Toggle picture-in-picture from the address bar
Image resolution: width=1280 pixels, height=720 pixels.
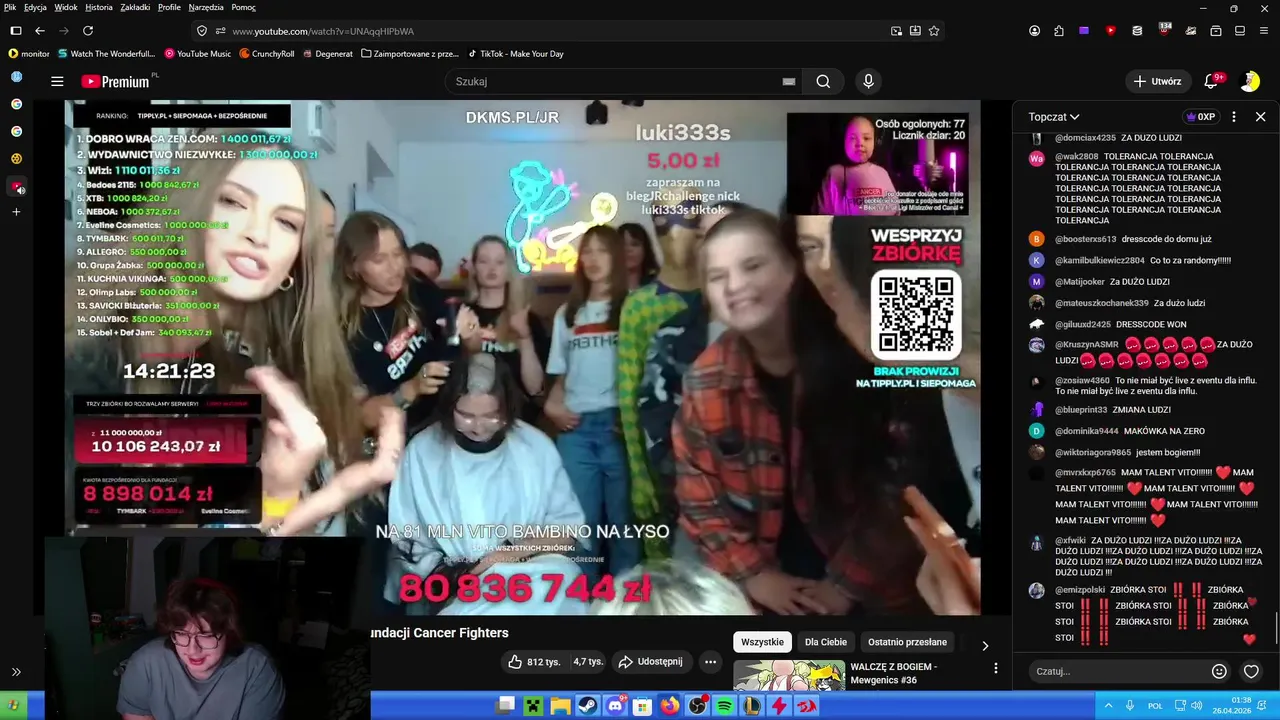896,31
